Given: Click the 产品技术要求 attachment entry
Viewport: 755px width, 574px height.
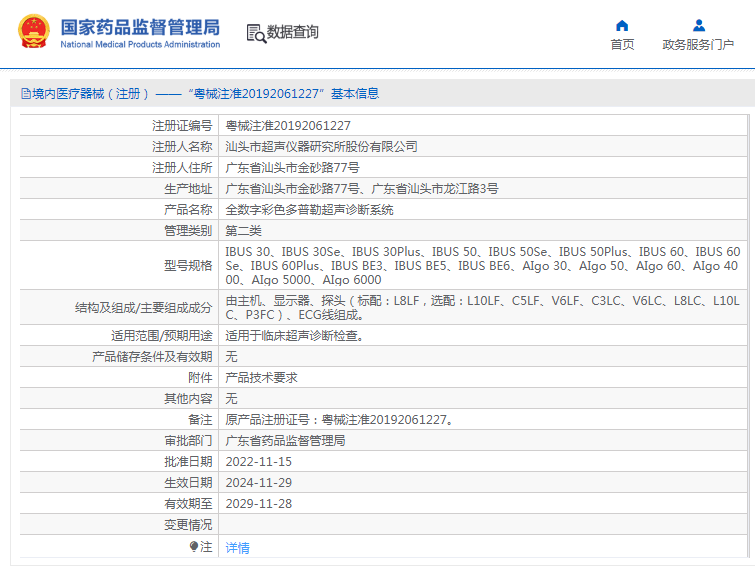Looking at the screenshot, I should coord(261,377).
